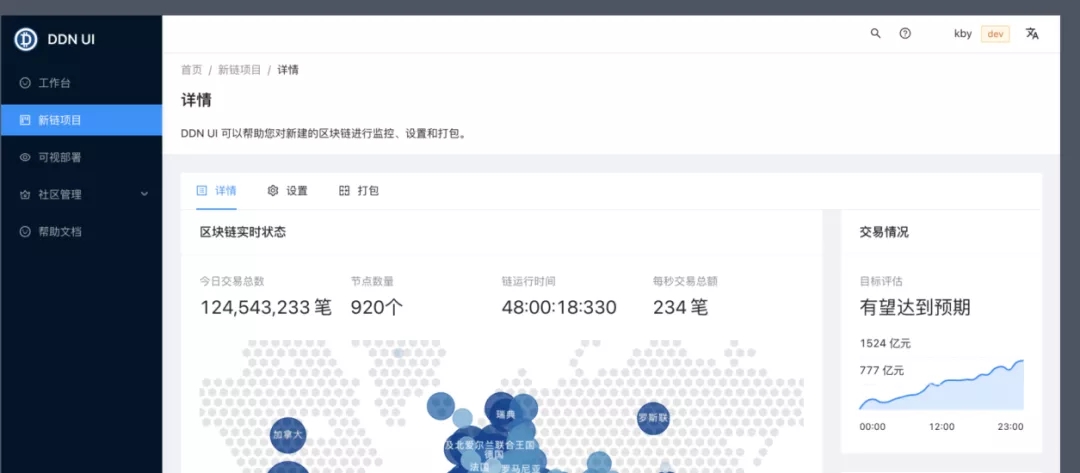Expand the 社区管理 submenu chevron
Screen dimensions: 1080x473
pyautogui.click(x=145, y=194)
